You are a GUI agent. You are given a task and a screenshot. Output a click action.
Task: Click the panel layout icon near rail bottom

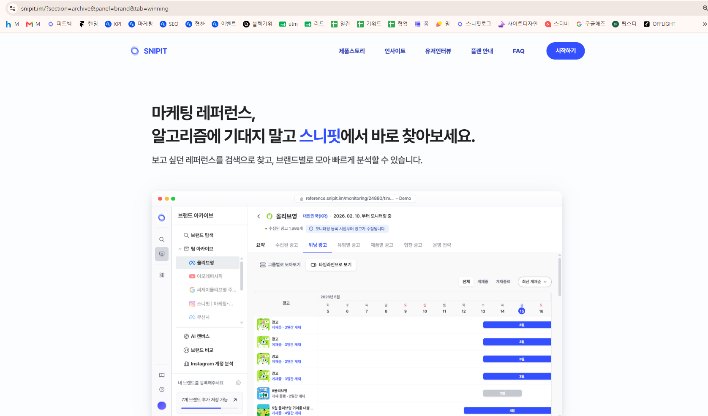click(162, 375)
